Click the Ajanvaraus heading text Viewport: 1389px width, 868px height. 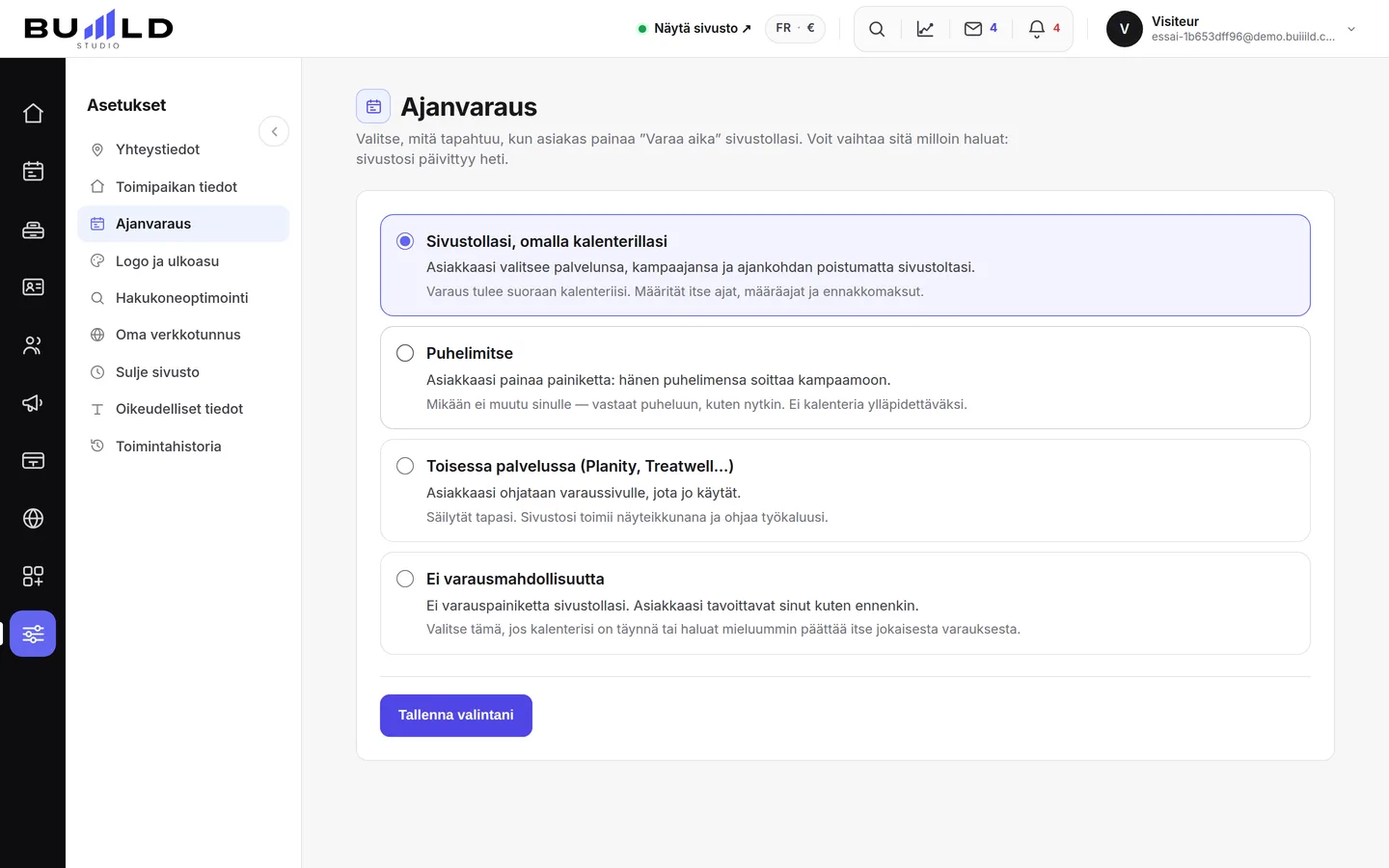[x=469, y=107]
